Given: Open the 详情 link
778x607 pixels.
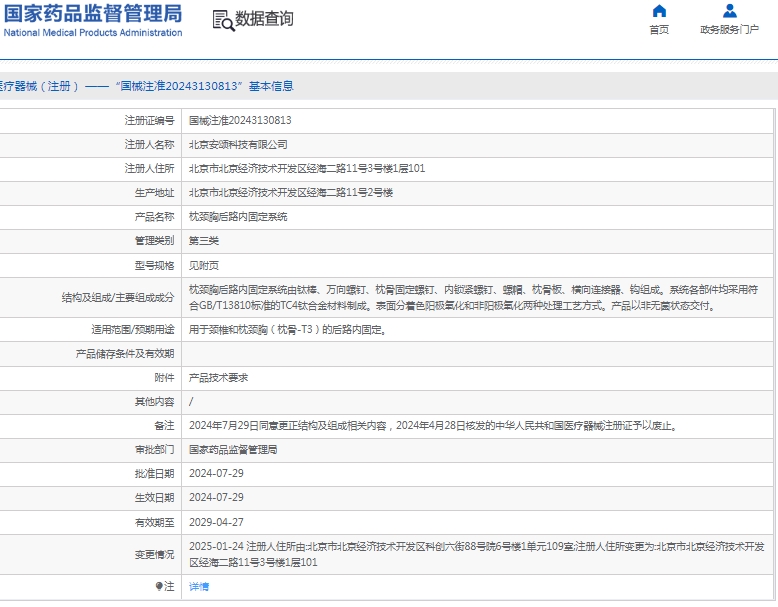Looking at the screenshot, I should (199, 587).
